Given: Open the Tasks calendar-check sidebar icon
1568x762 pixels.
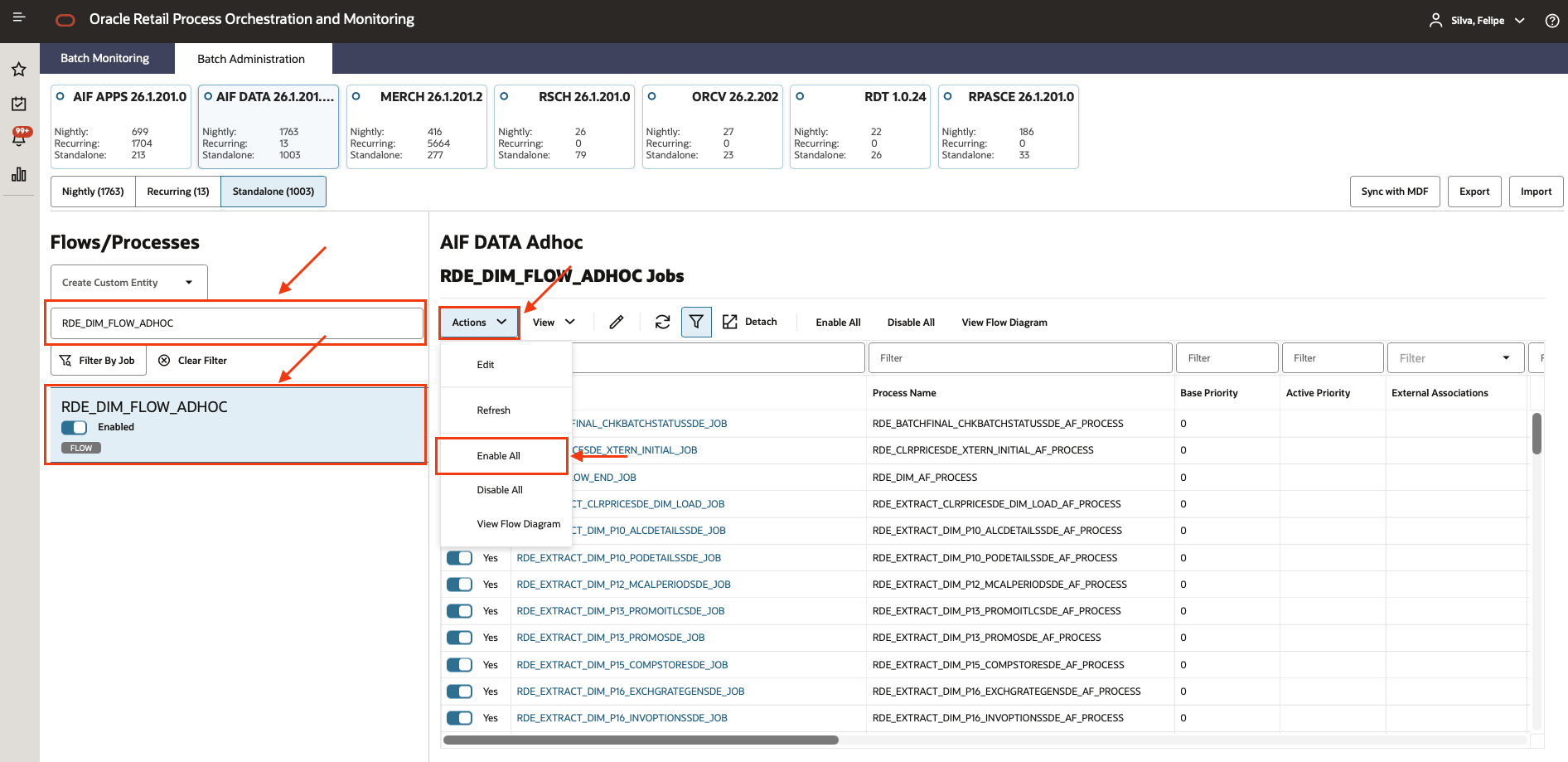Looking at the screenshot, I should [x=19, y=104].
